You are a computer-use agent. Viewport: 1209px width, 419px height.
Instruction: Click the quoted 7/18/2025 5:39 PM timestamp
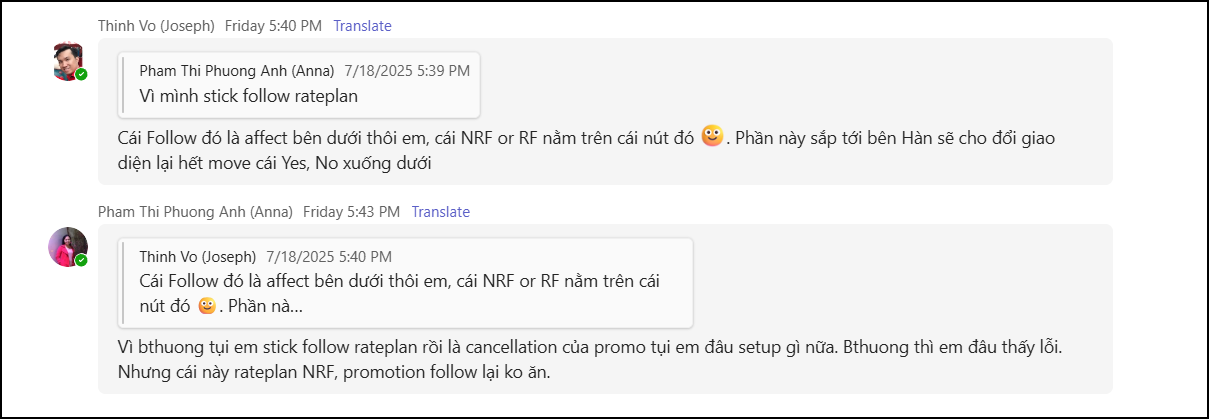406,71
